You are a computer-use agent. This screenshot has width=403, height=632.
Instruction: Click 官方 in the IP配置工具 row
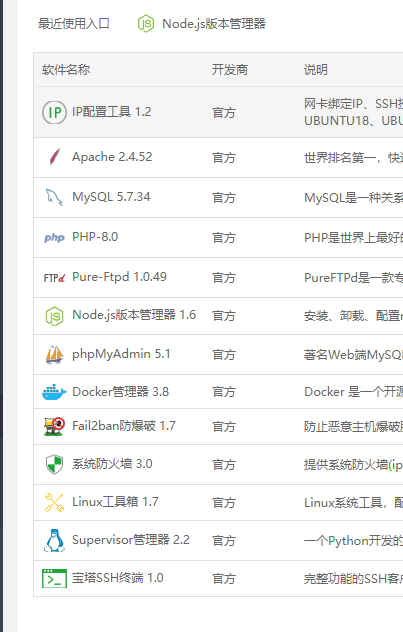click(x=224, y=113)
